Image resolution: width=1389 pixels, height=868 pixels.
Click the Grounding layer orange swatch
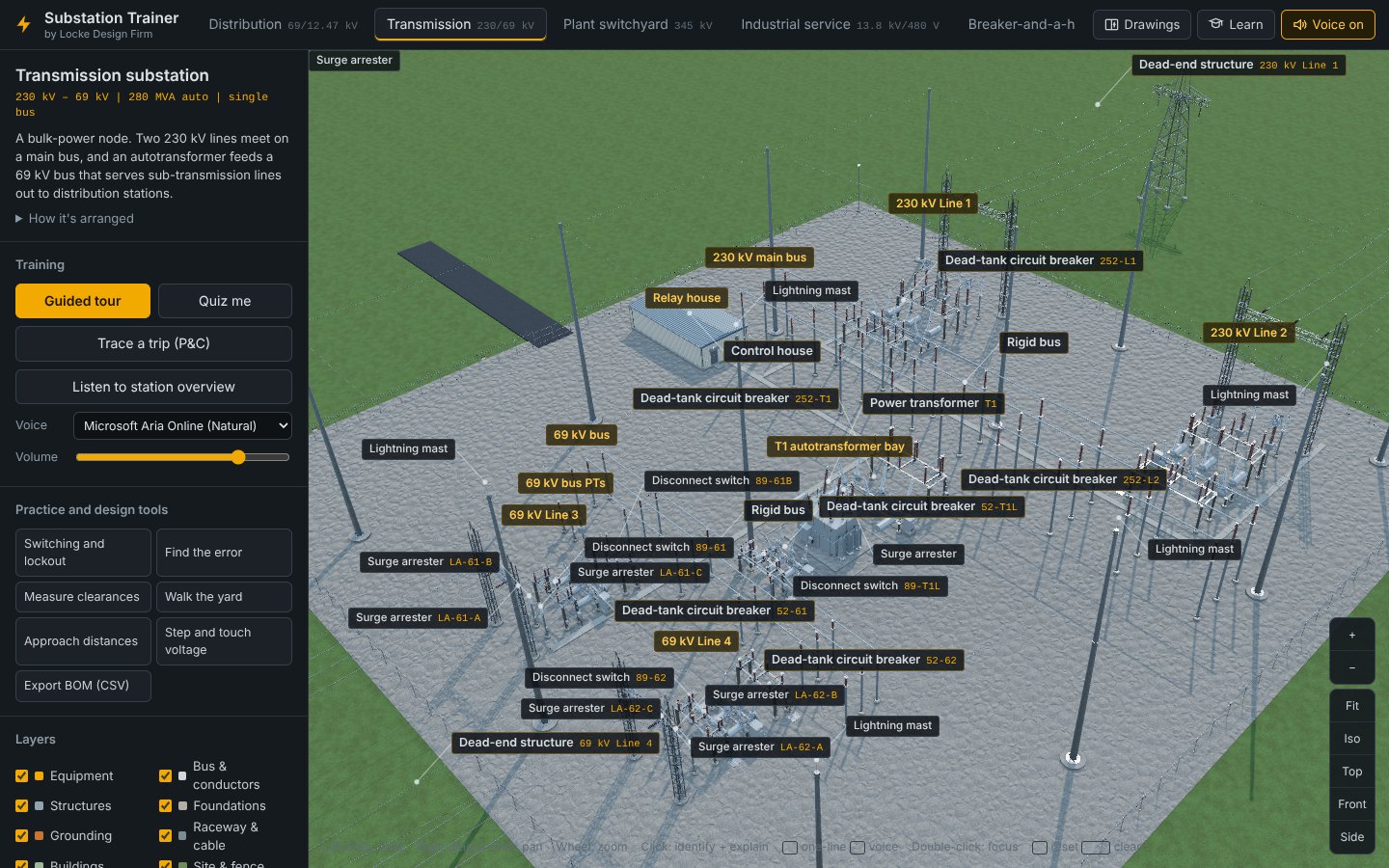[x=39, y=836]
